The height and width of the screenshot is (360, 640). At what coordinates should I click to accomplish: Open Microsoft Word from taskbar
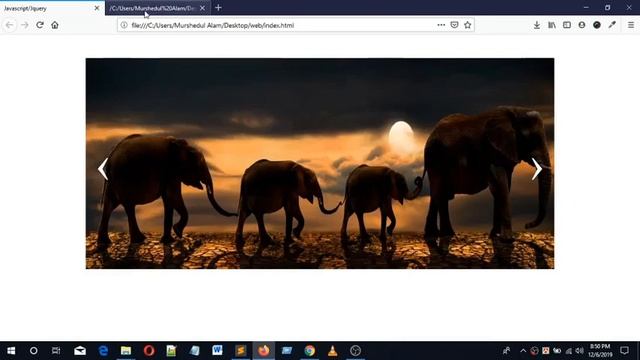[217, 350]
